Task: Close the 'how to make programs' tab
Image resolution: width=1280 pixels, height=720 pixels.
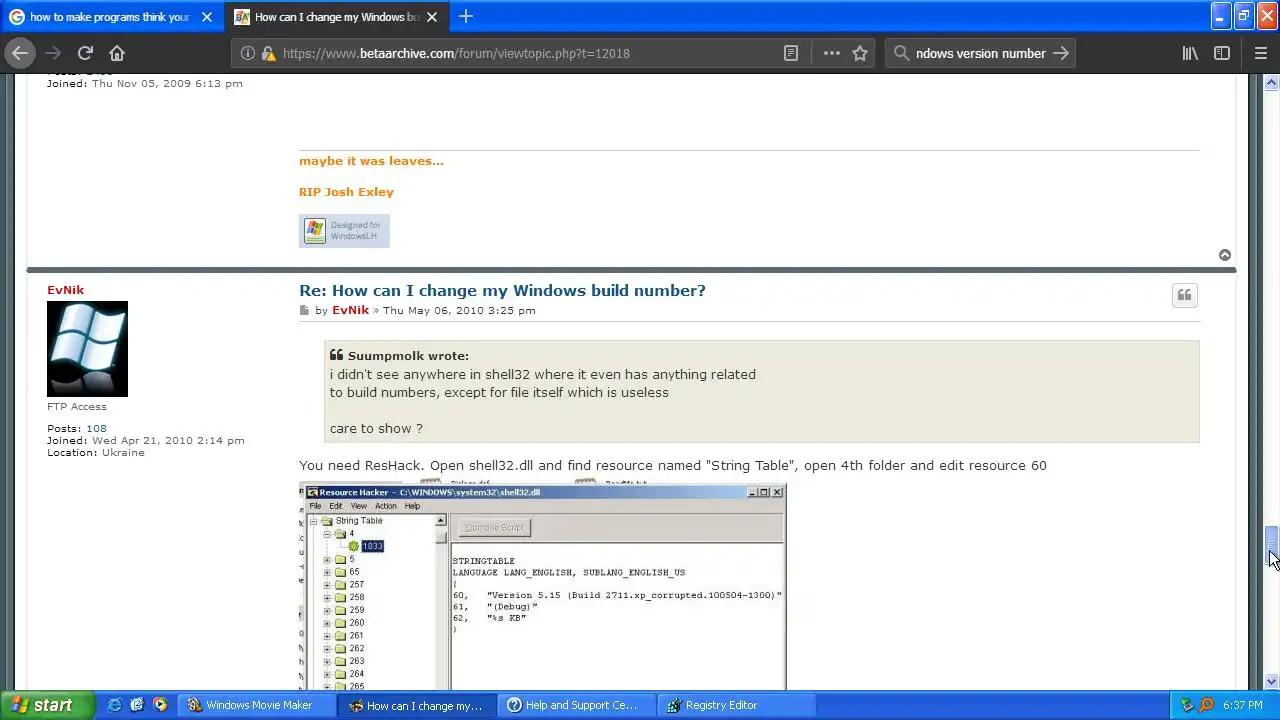Action: pos(206,17)
